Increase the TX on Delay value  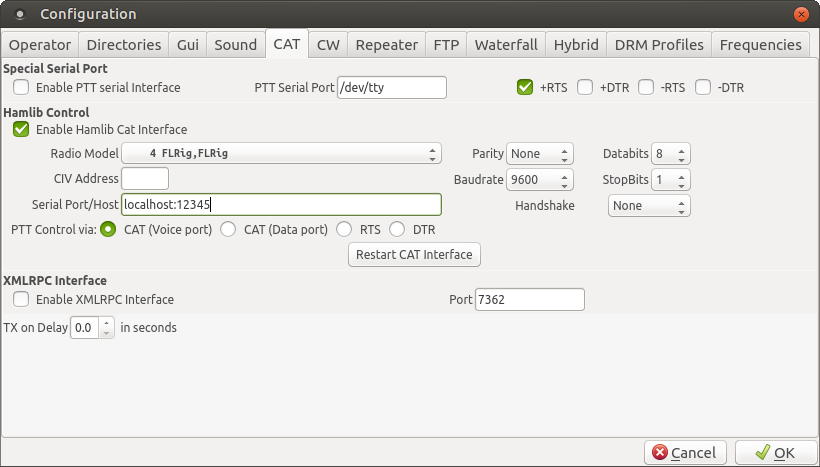click(107, 322)
